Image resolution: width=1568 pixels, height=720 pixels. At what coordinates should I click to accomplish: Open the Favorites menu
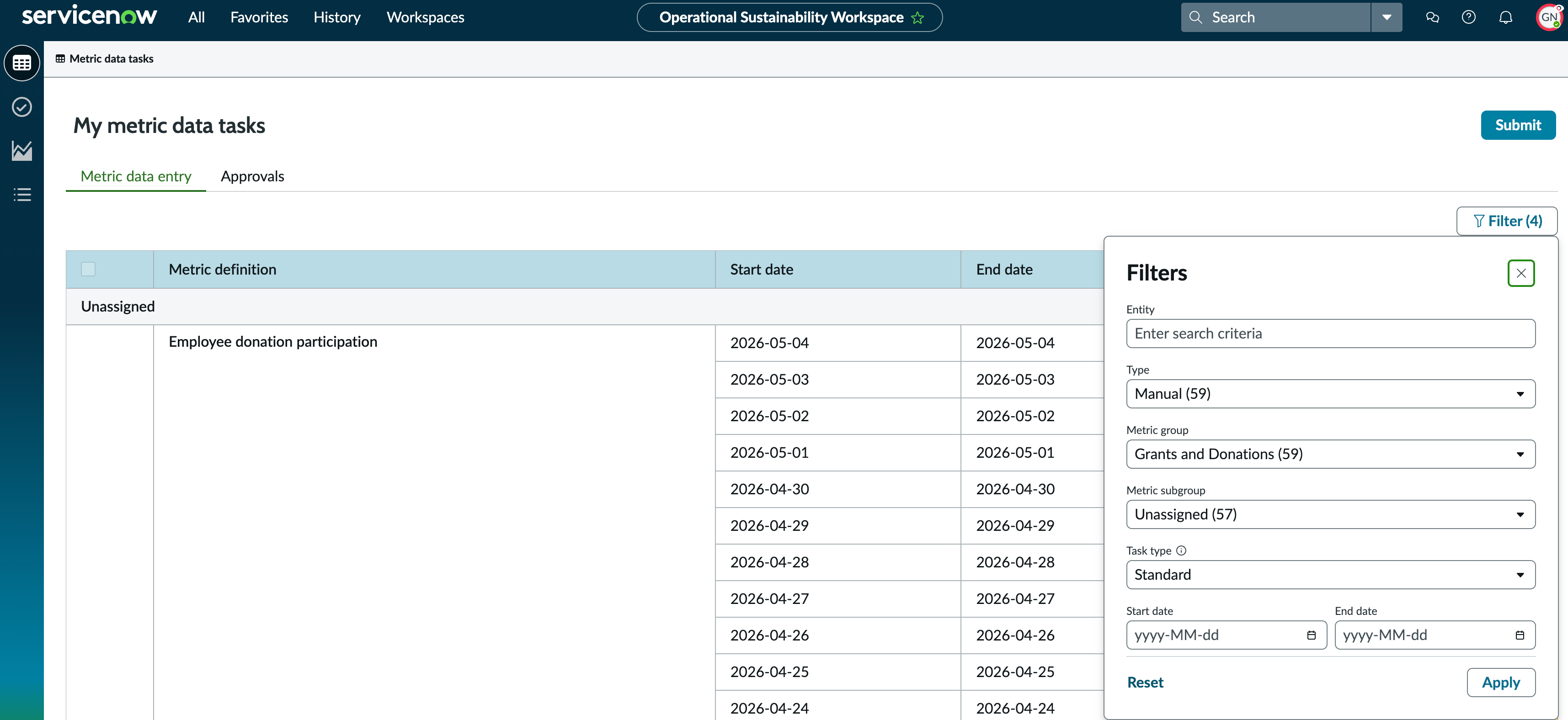(259, 18)
